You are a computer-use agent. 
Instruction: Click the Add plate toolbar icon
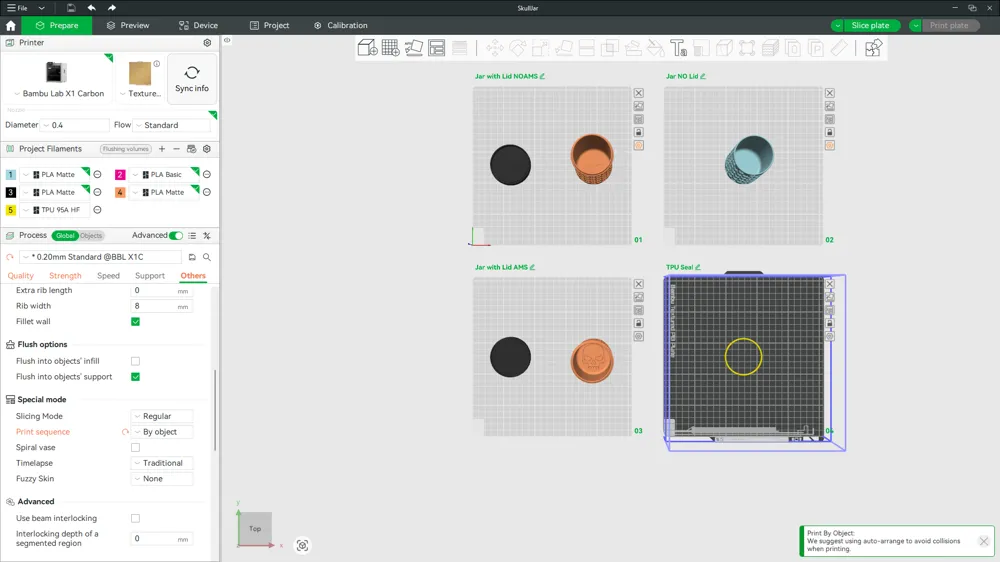click(x=390, y=48)
